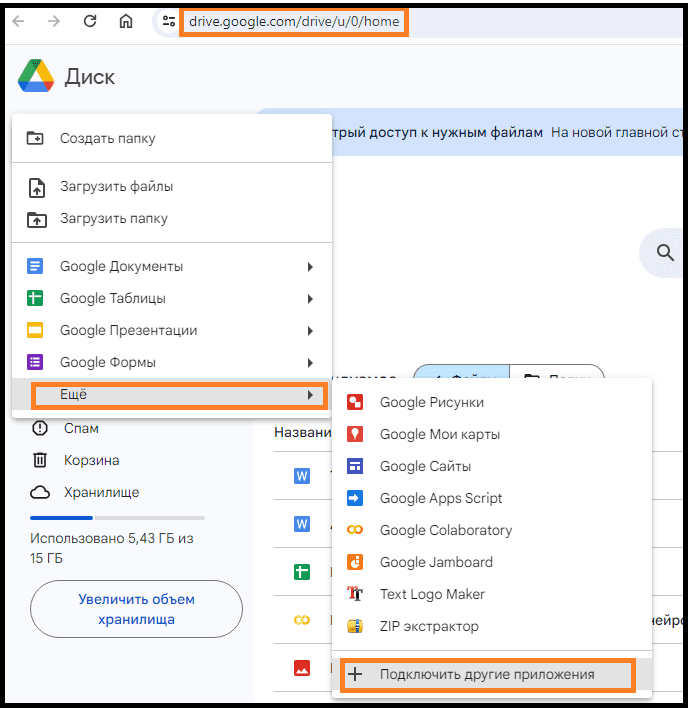Choose Google Формы menu item
Screen dimensions: 688x708
click(172, 363)
